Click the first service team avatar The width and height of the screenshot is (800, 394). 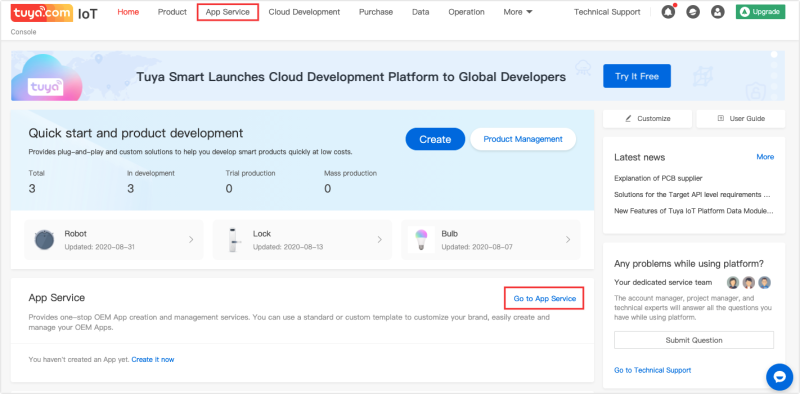[x=733, y=283]
